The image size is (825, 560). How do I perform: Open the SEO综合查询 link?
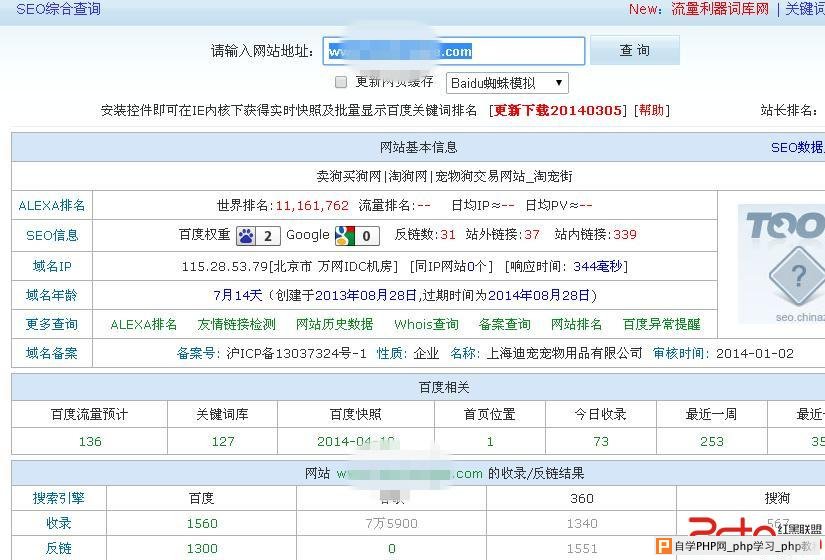pos(58,9)
